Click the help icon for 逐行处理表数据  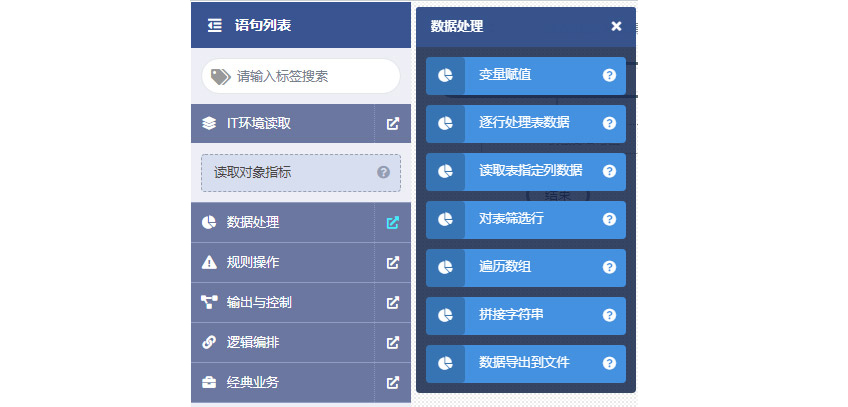click(609, 123)
